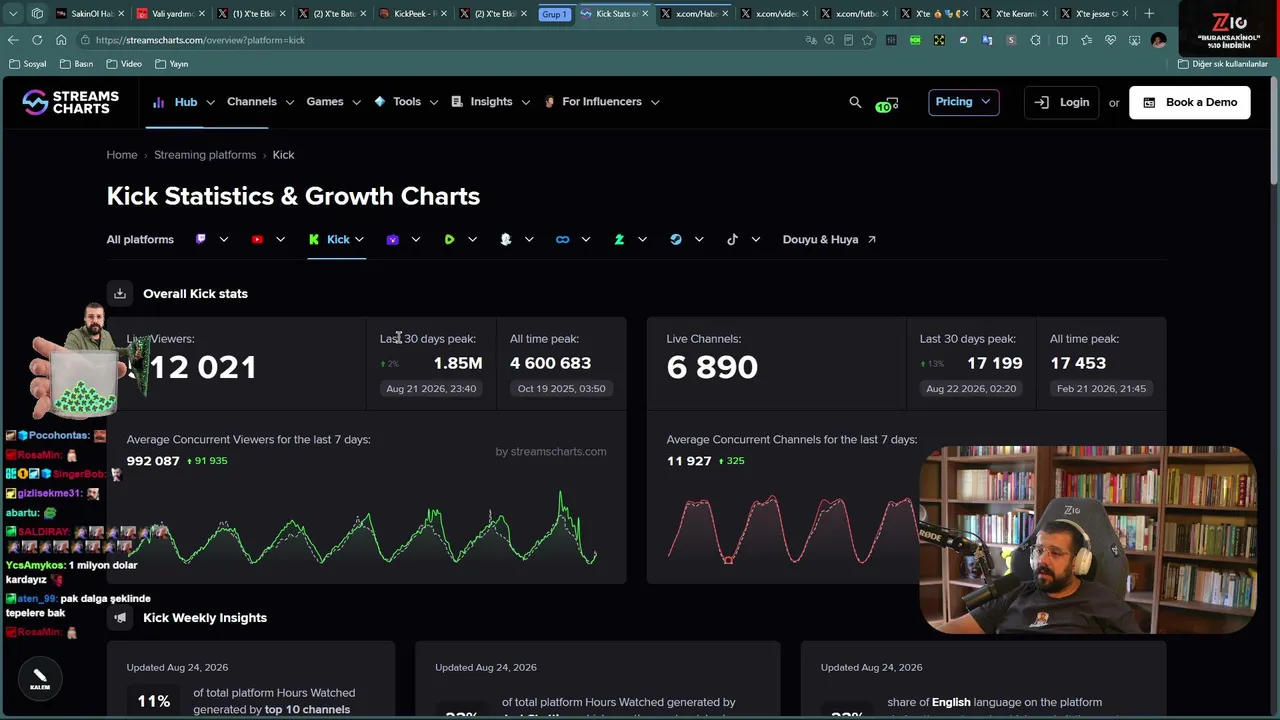Expand the Twitch platform chevron
Screen dimensions: 1280x720
click(x=223, y=239)
